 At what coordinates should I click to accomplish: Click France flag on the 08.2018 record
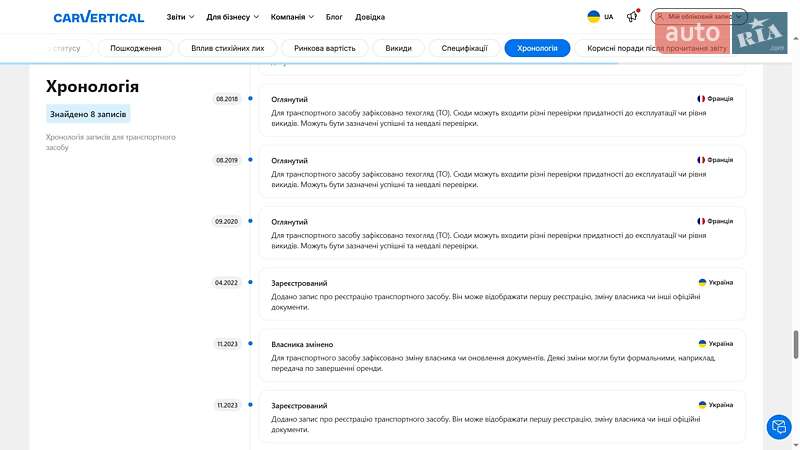coord(701,99)
